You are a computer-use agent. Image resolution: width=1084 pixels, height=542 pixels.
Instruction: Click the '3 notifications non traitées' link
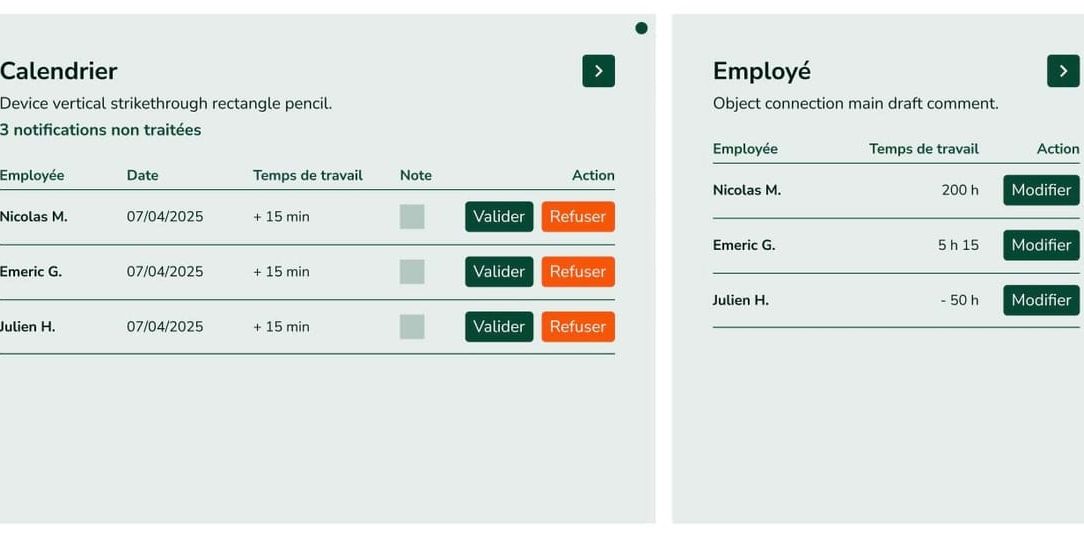pyautogui.click(x=100, y=130)
